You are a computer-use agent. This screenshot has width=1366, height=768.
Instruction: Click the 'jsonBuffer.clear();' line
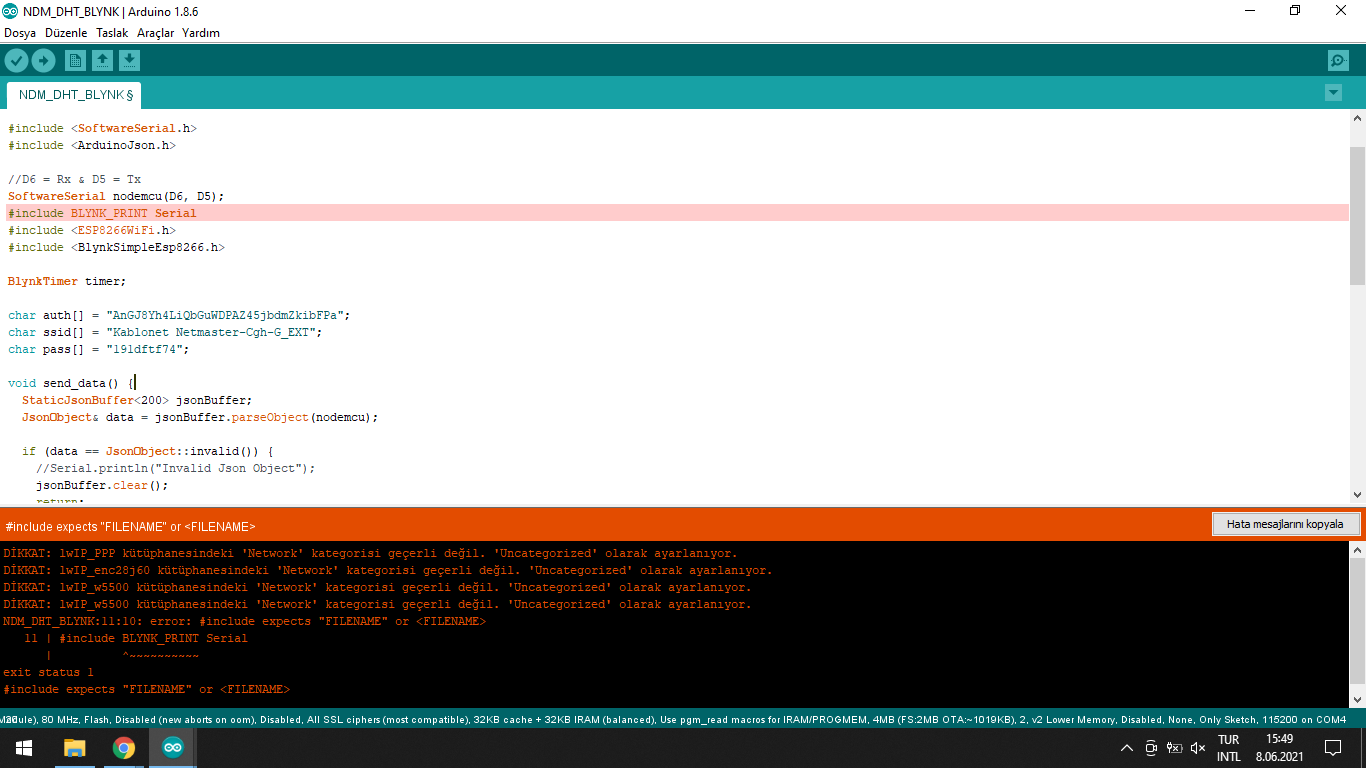[x=102, y=485]
